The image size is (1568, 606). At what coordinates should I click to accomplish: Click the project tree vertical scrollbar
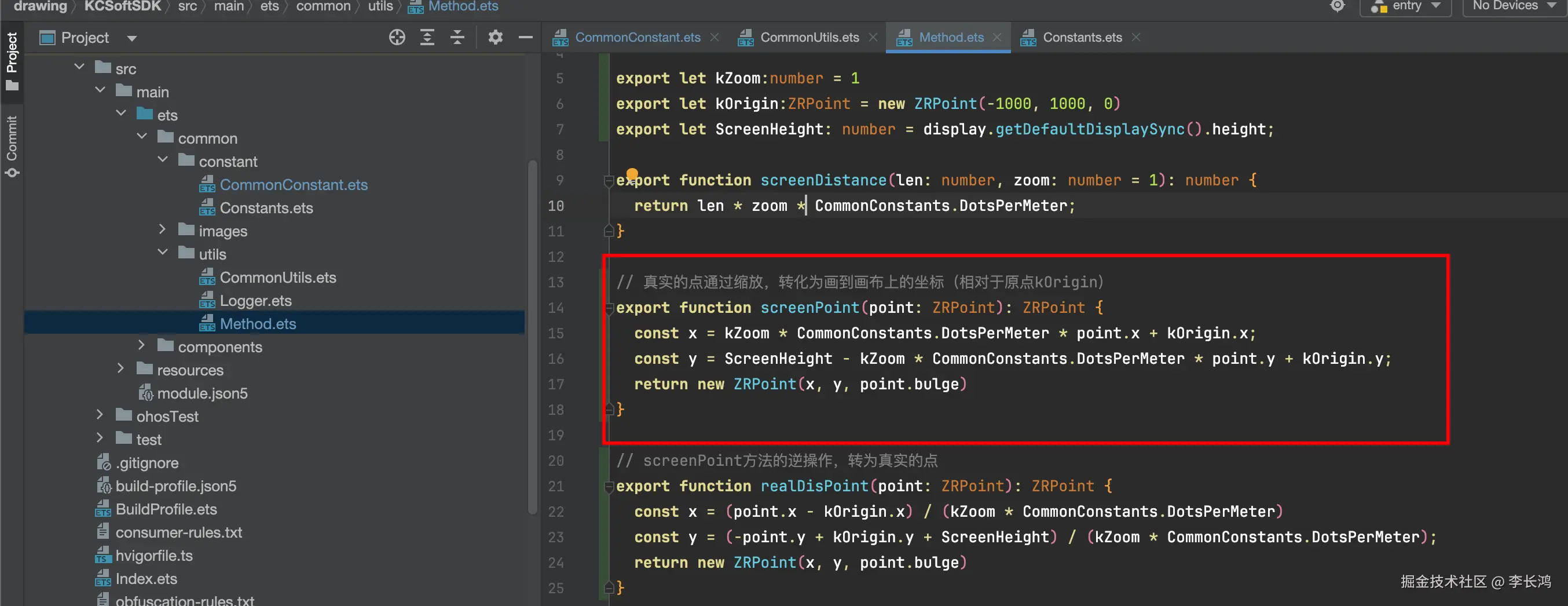tap(533, 337)
